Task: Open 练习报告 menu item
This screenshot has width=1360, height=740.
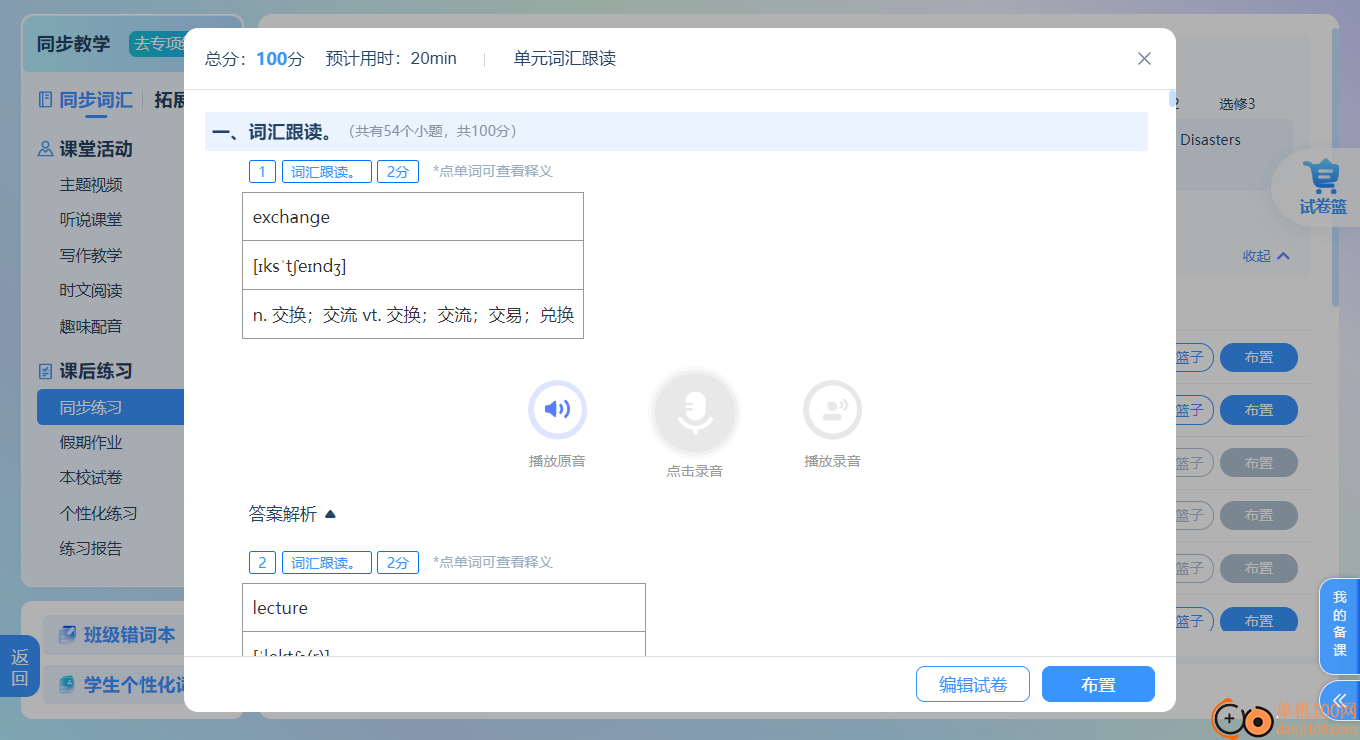Action: tap(91, 548)
